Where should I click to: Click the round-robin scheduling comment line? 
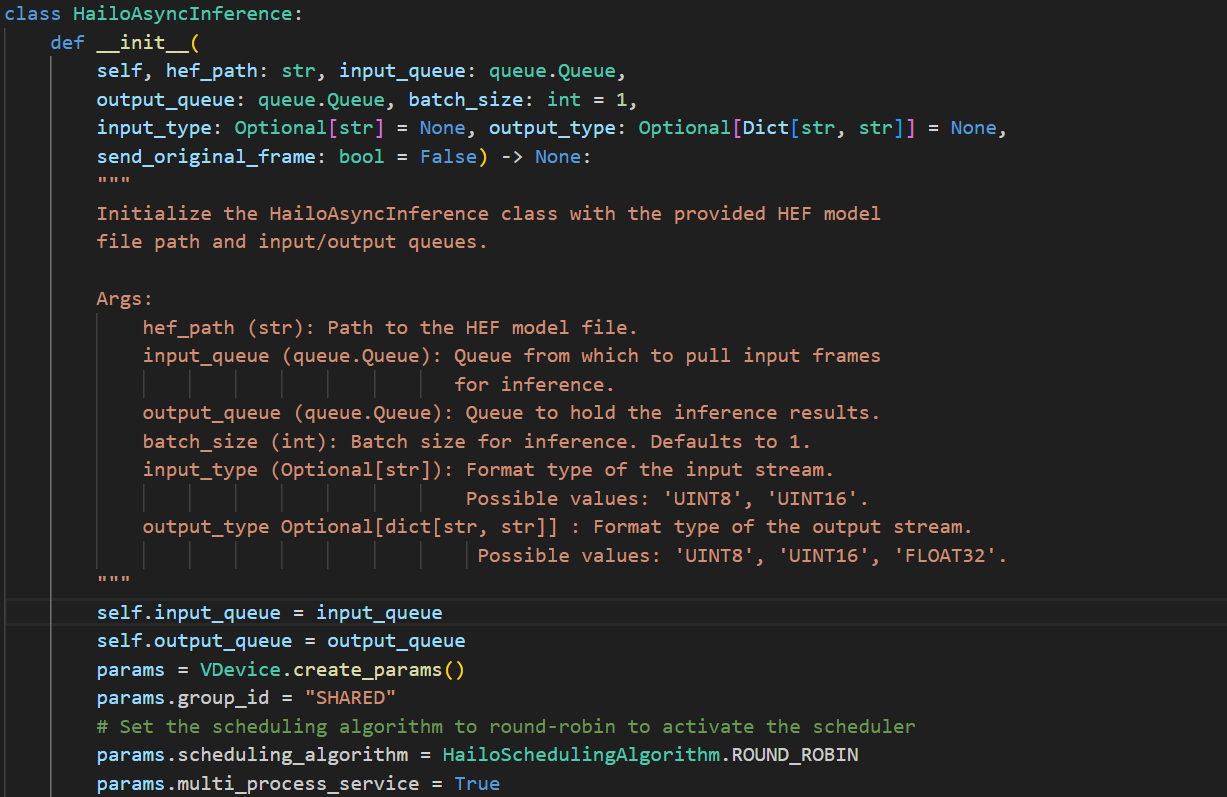[505, 727]
